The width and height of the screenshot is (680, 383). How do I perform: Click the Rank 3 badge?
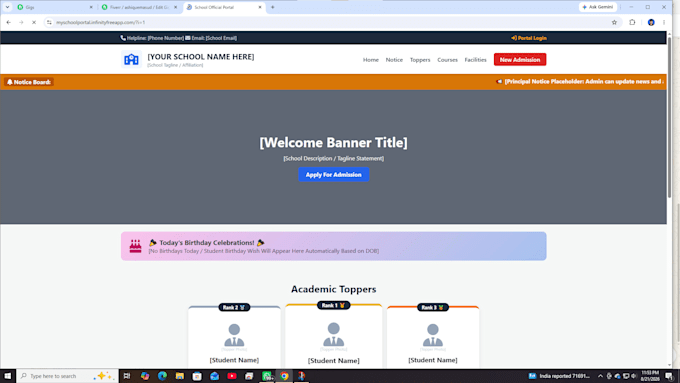[432, 307]
